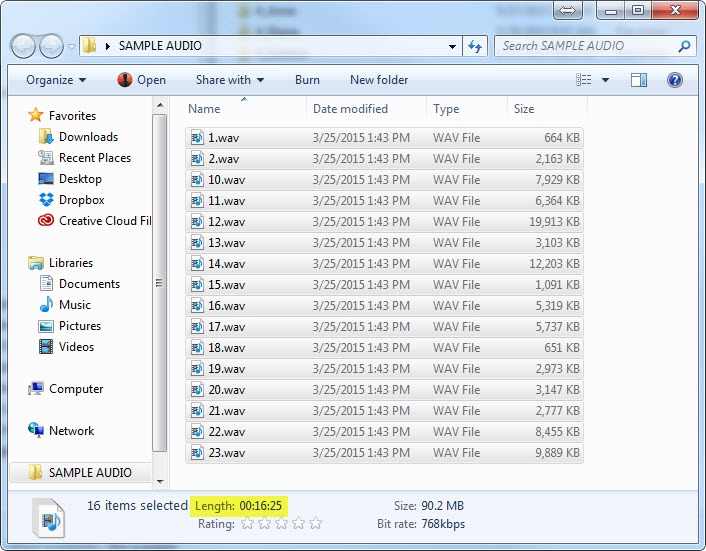Sort by the Date modified column
Screen dimensions: 706x551
point(350,109)
